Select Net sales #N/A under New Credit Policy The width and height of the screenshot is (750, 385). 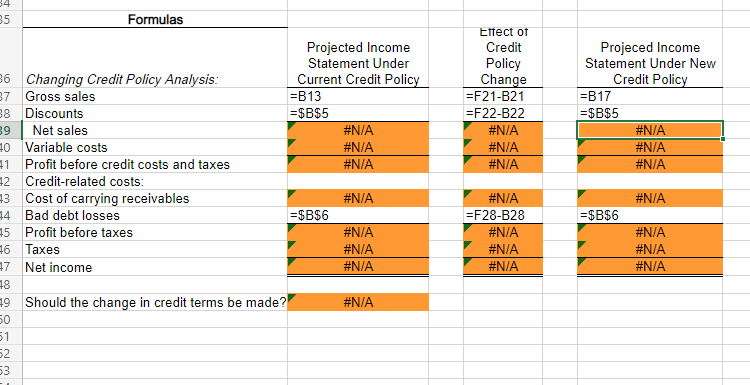tap(650, 131)
